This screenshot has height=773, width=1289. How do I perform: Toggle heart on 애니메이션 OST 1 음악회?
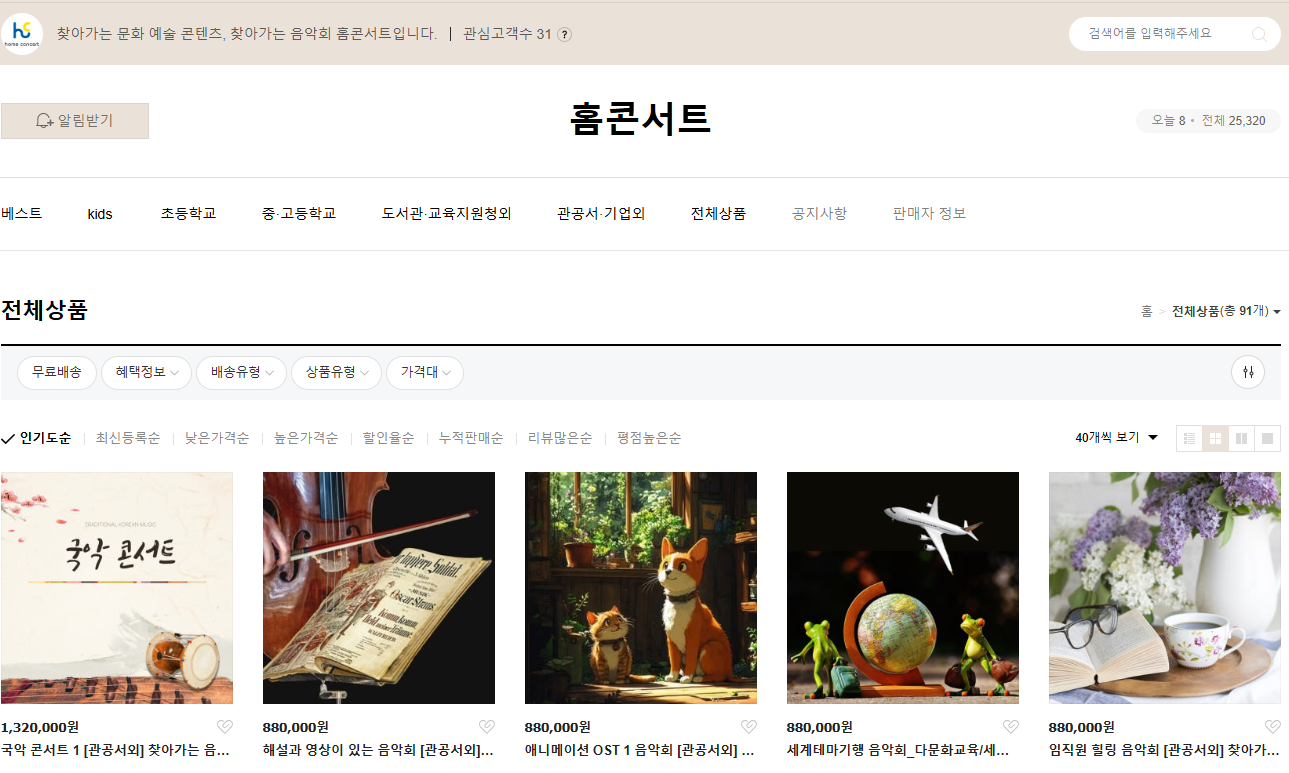coord(748,727)
